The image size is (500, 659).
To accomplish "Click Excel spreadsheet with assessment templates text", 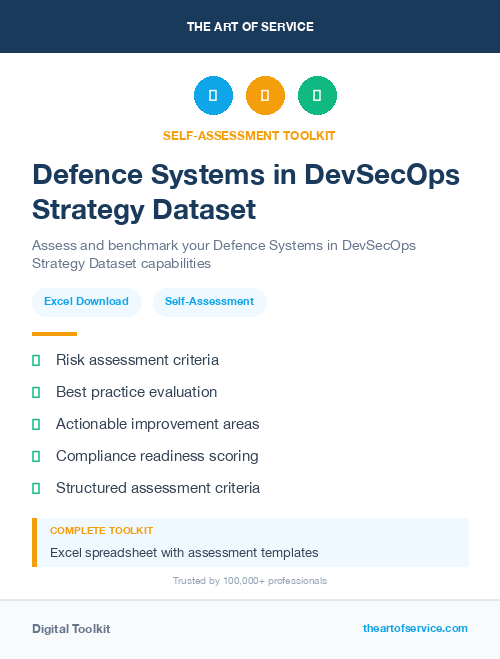I will [184, 553].
